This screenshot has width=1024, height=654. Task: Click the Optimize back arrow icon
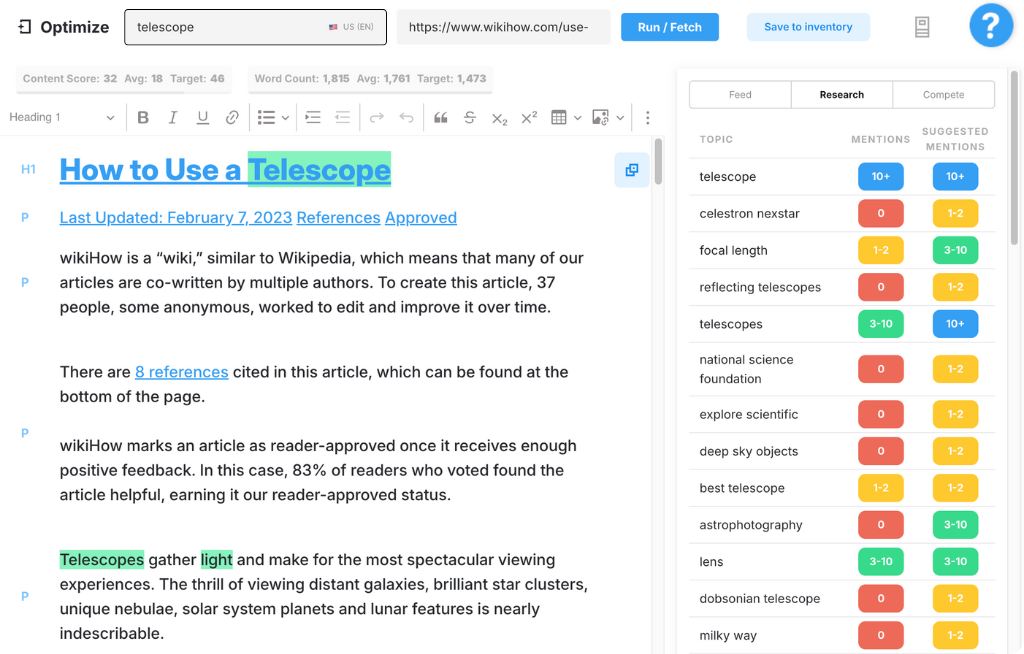tap(25, 27)
